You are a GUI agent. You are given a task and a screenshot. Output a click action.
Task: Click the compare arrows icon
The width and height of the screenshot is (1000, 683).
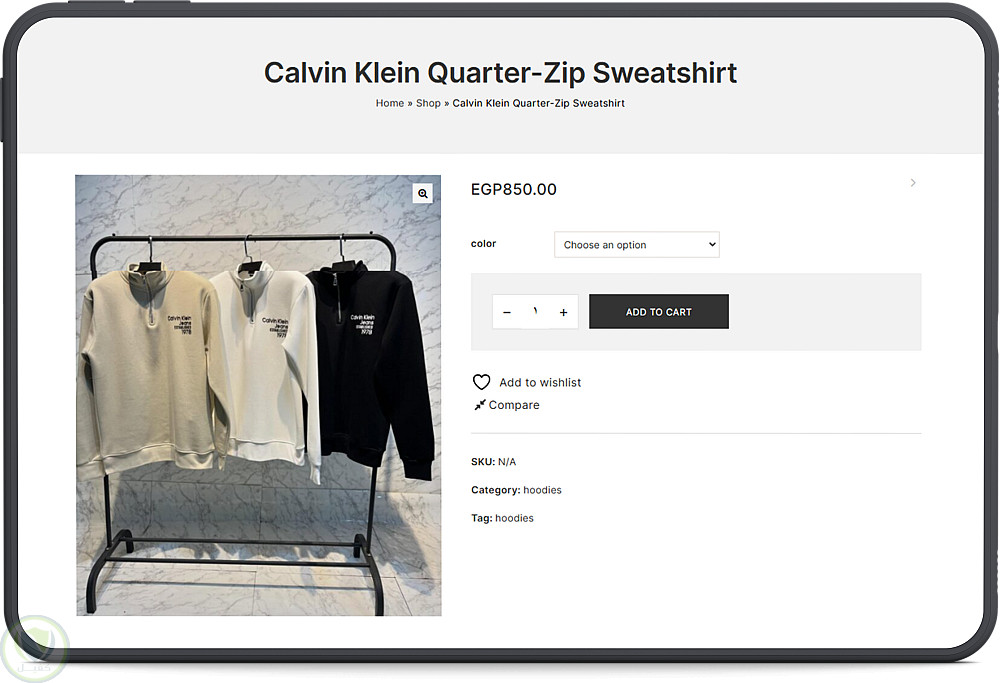pyautogui.click(x=480, y=405)
